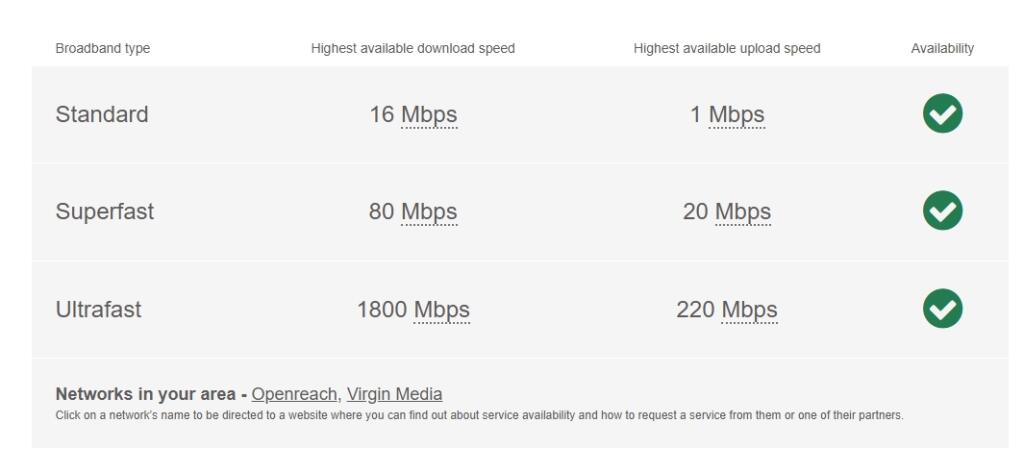Click Mbps abbreviation beside 220 upload speed
The image size is (1024, 473).
pyautogui.click(x=750, y=310)
